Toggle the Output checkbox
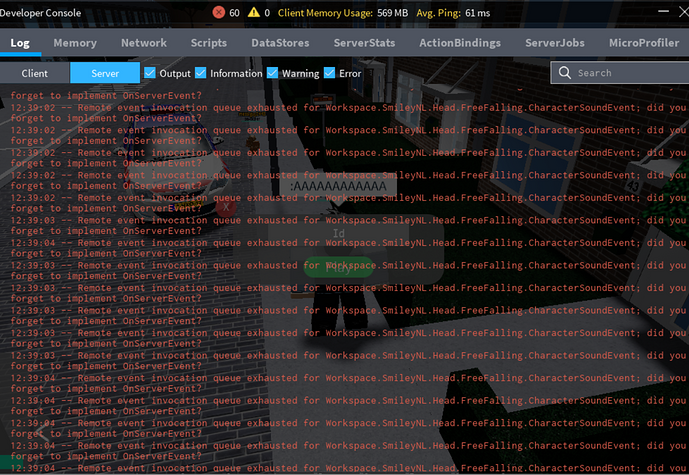 pos(150,73)
